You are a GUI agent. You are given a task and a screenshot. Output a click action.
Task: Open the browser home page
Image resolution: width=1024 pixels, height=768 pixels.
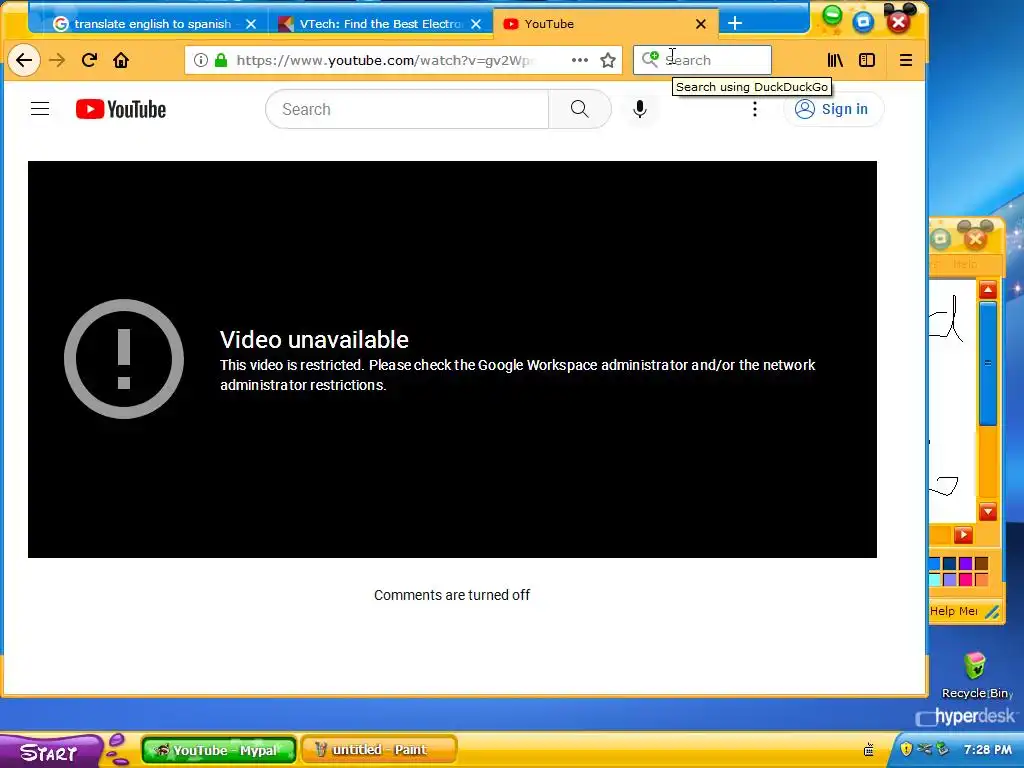(121, 60)
